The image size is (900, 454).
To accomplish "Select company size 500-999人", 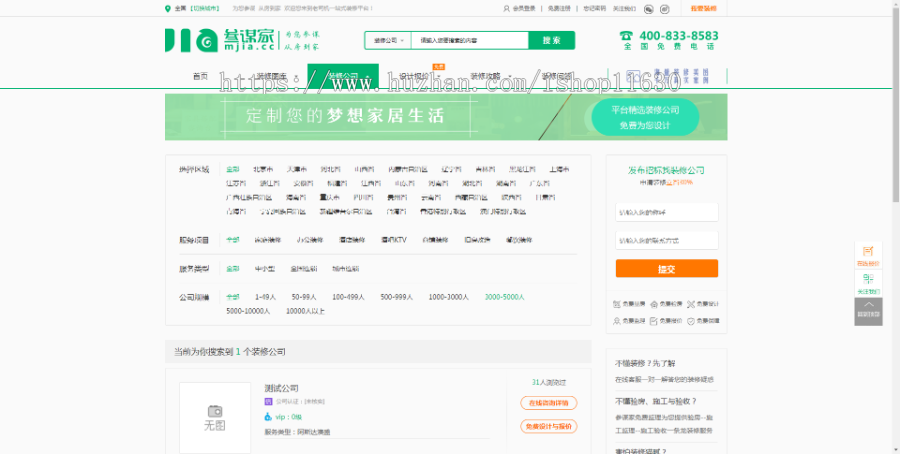I will click(x=397, y=297).
